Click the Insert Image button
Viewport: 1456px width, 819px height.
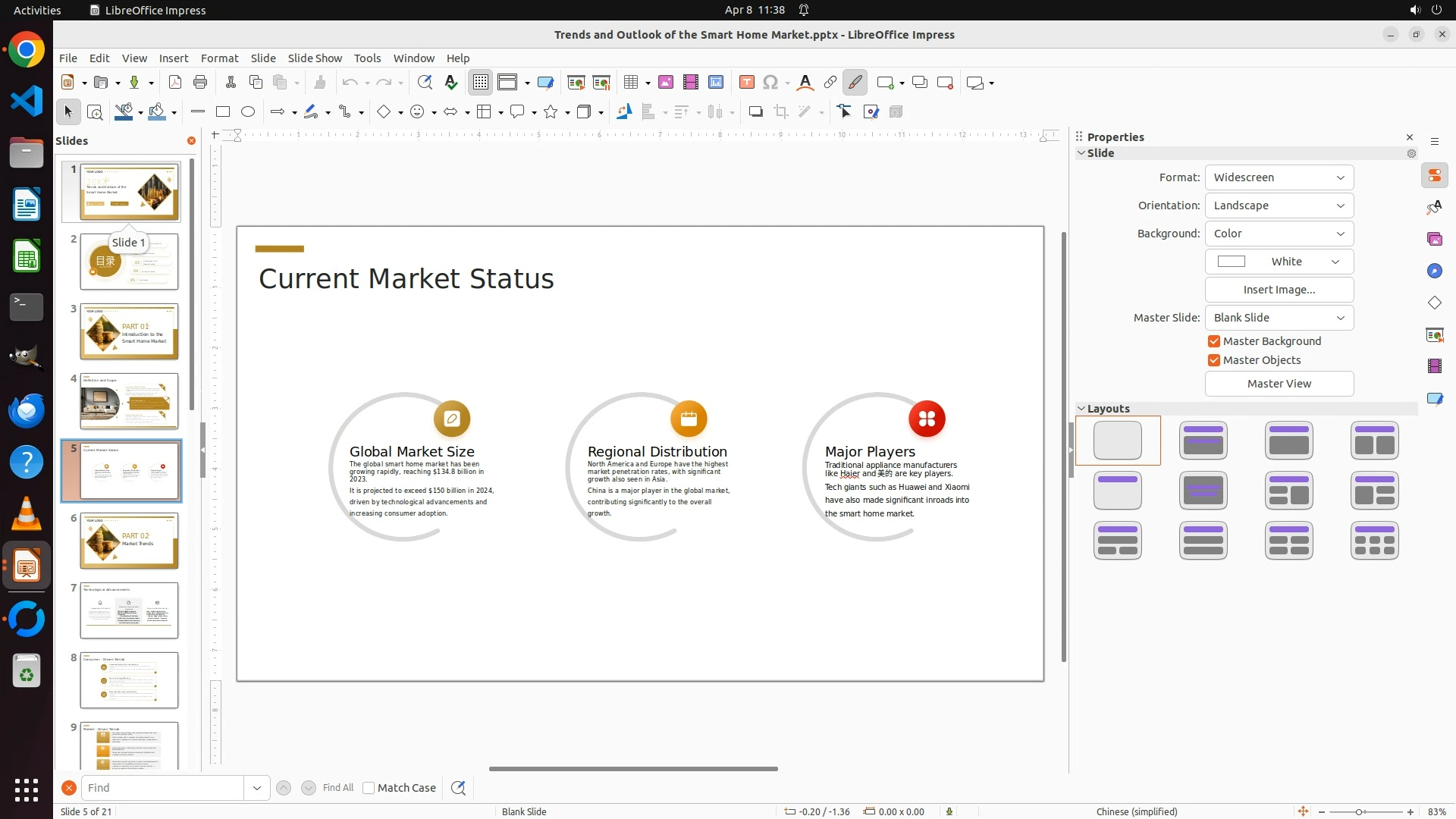click(1279, 290)
